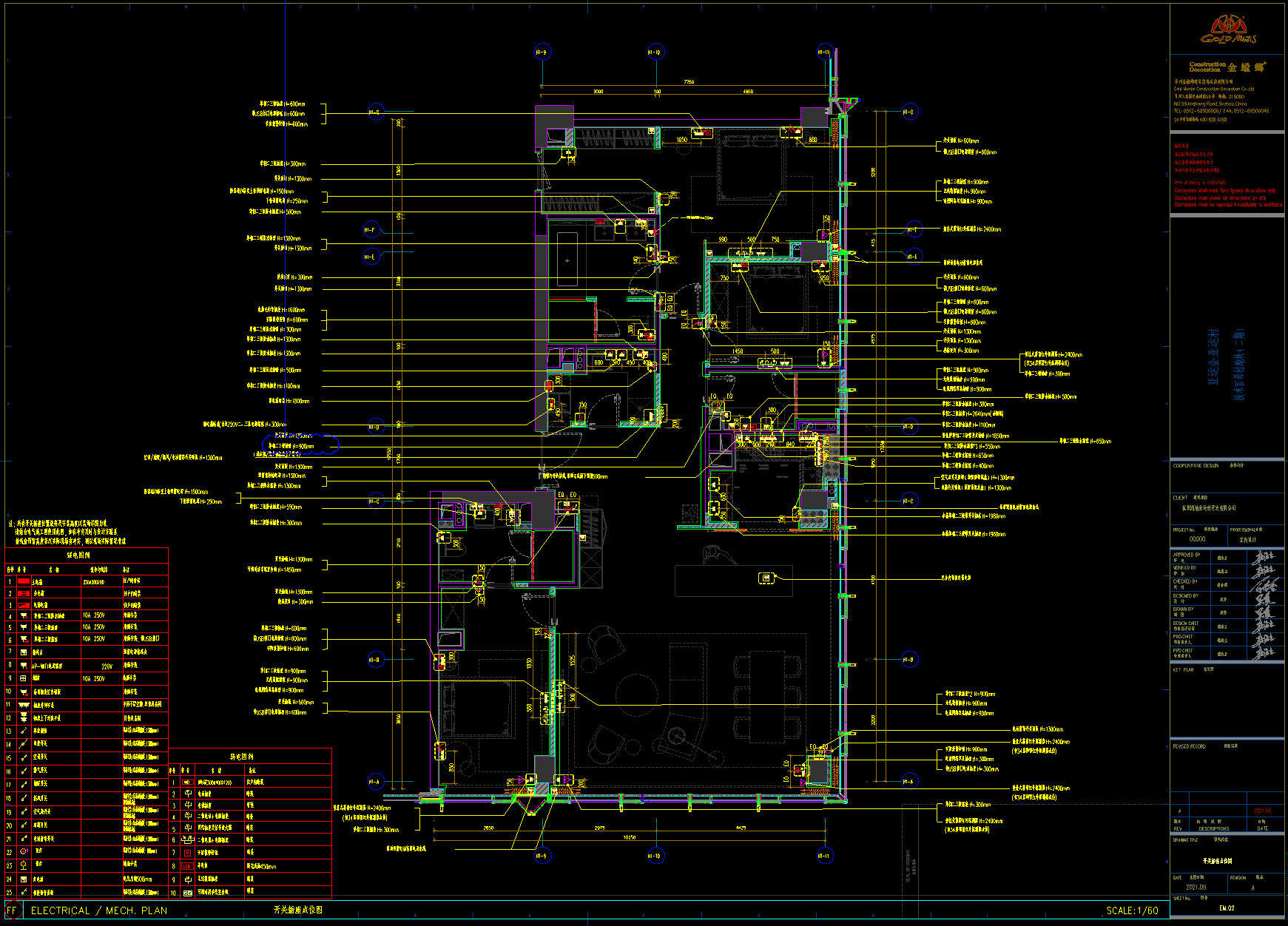The image size is (1288, 926).
Task: Select legend row 3 symbol in strong-current table
Action: (x=24, y=604)
